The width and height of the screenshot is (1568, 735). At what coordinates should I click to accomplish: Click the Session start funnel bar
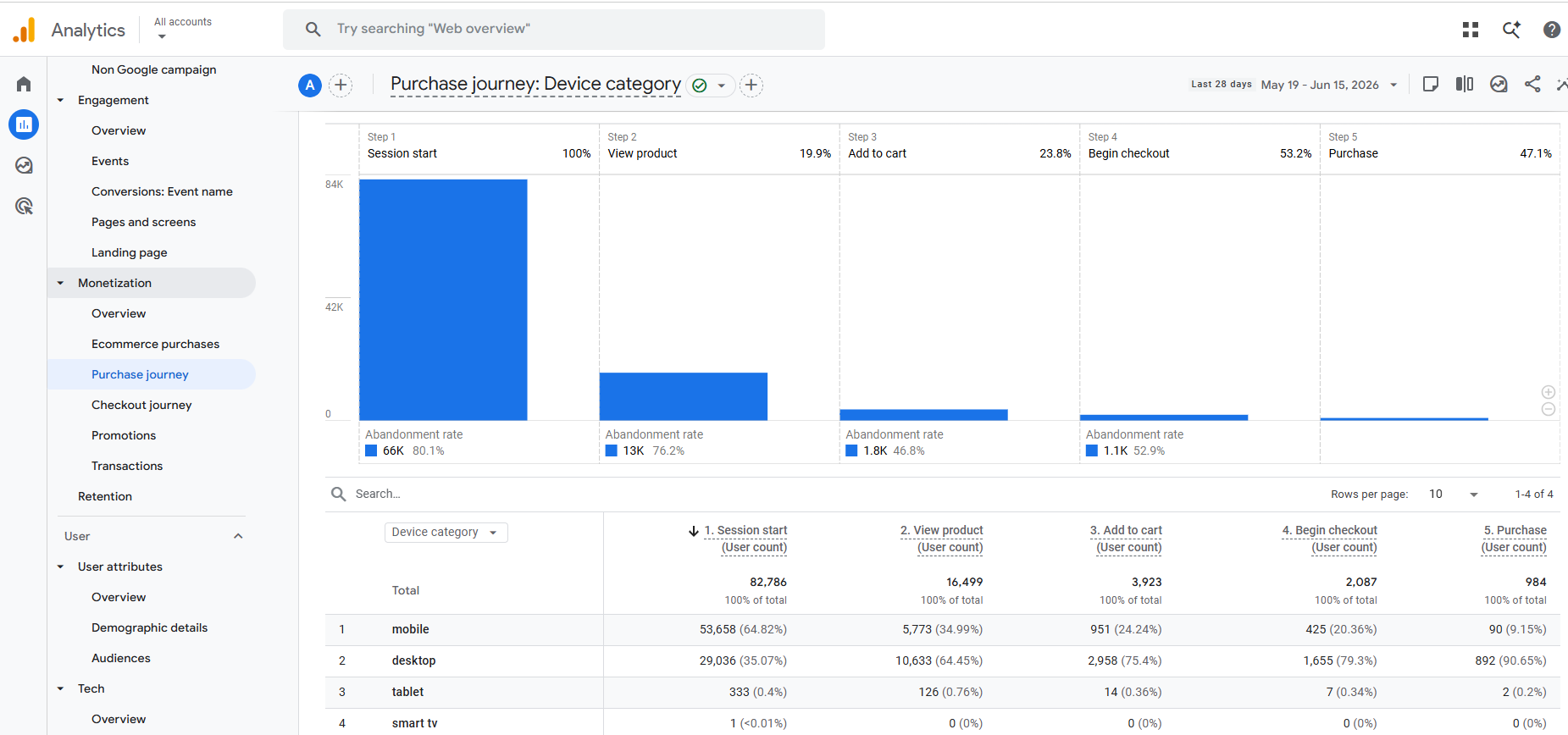[x=443, y=300]
